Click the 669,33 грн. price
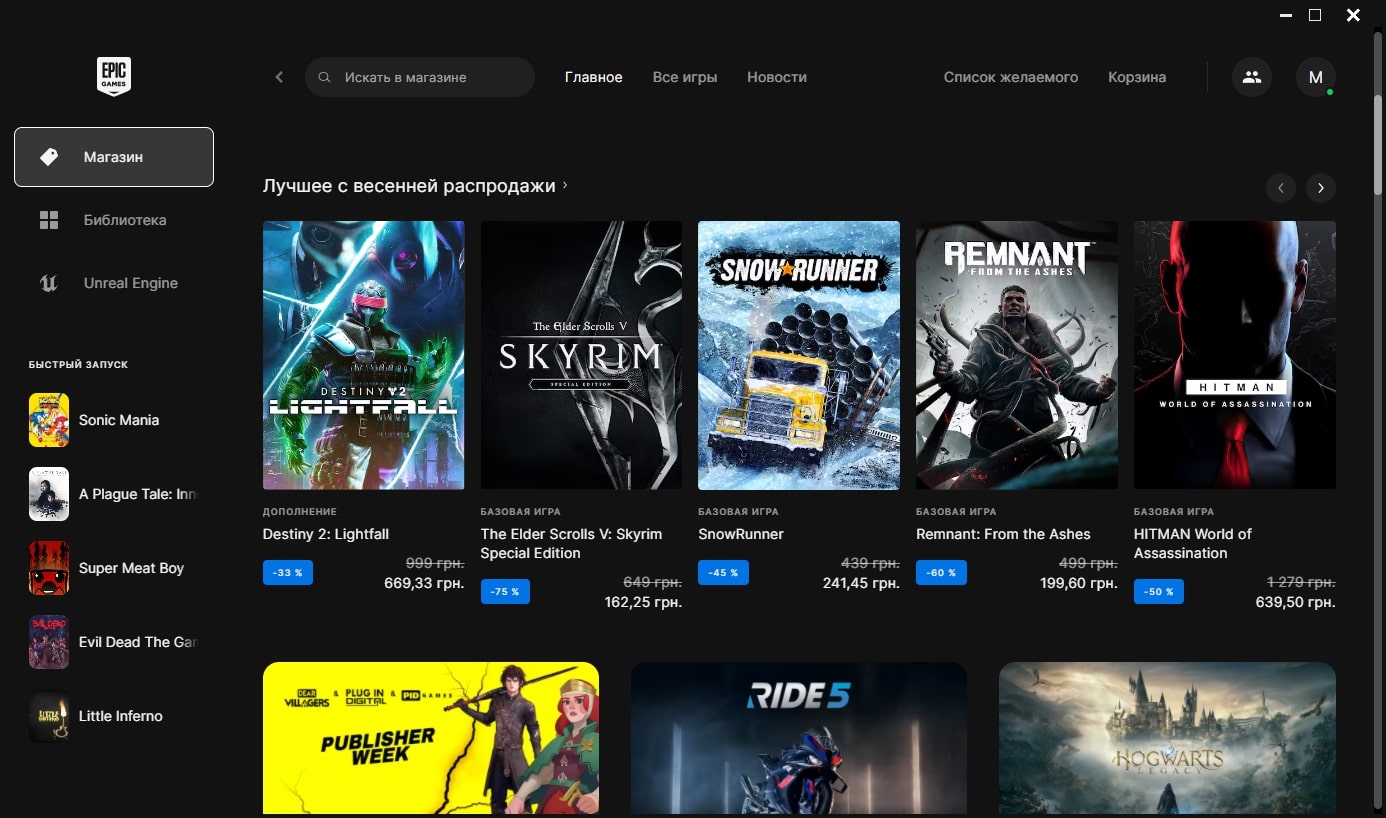 pyautogui.click(x=424, y=583)
